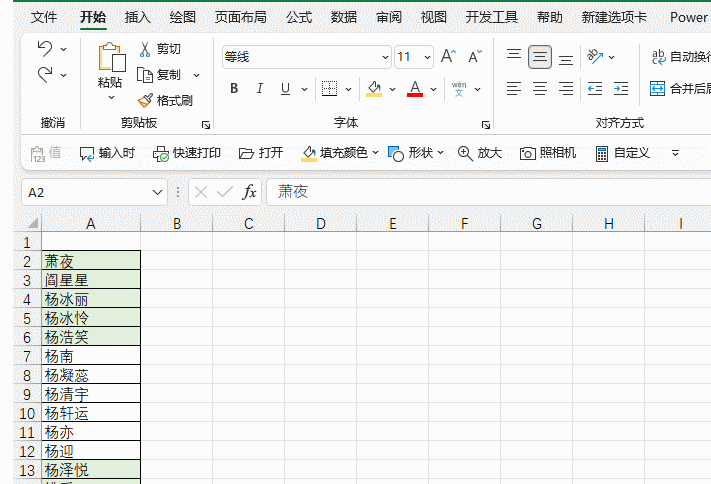Click the 打开 open file button

point(261,153)
